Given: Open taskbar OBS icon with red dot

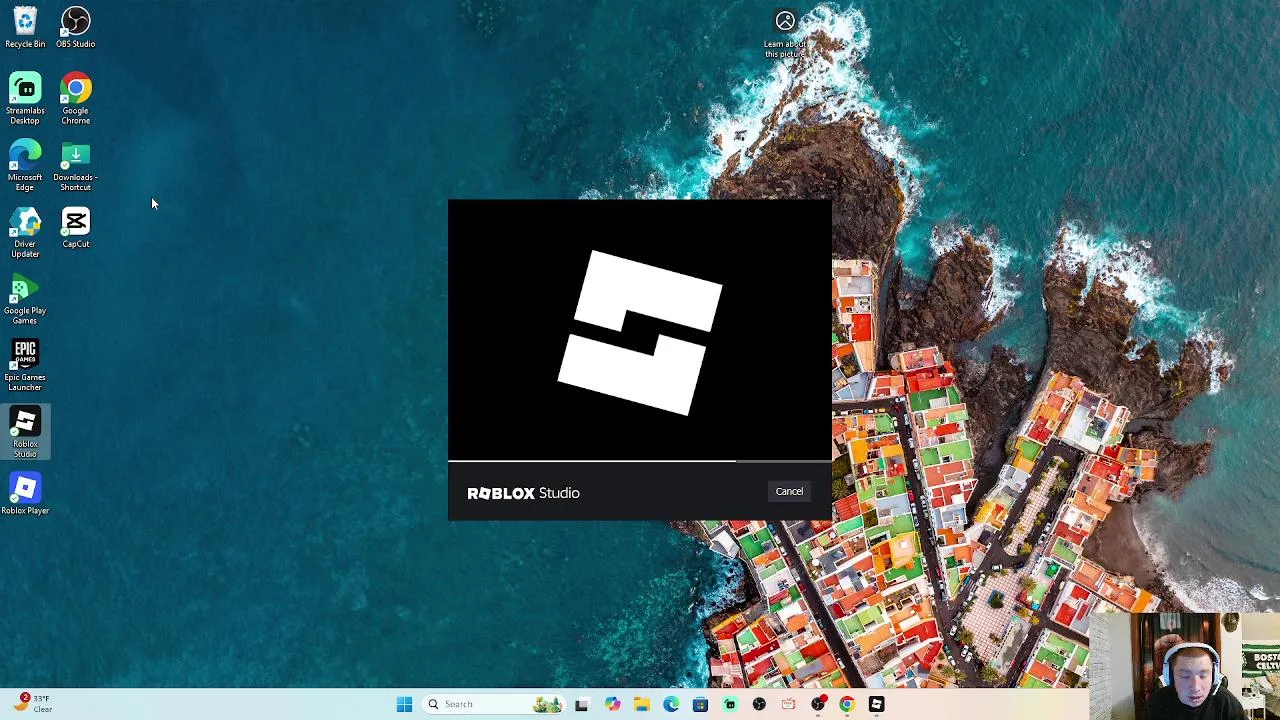Looking at the screenshot, I should click(818, 704).
